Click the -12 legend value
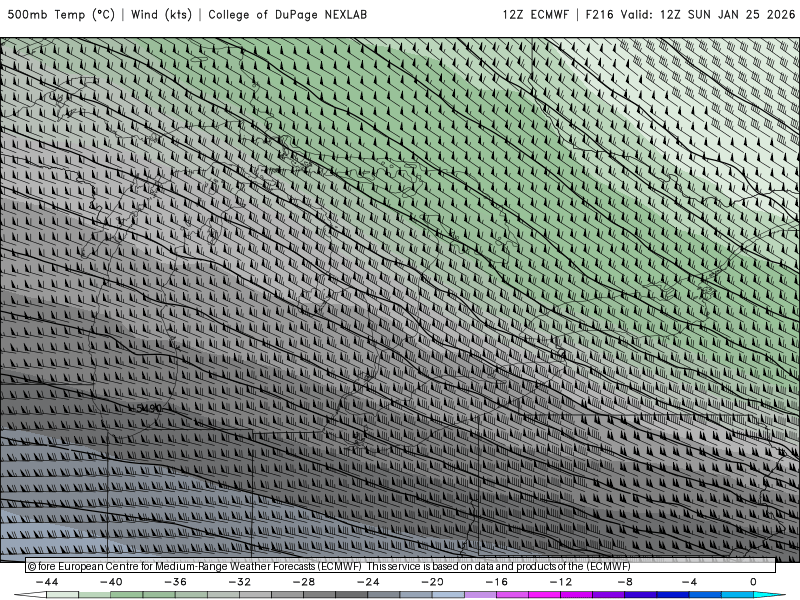The image size is (800, 600). (561, 582)
